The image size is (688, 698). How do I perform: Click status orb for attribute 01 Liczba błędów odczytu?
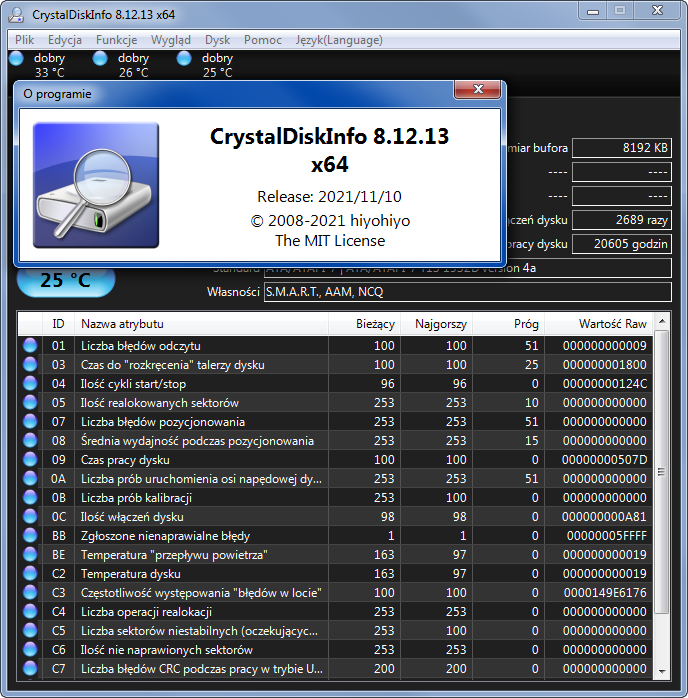[x=30, y=345]
